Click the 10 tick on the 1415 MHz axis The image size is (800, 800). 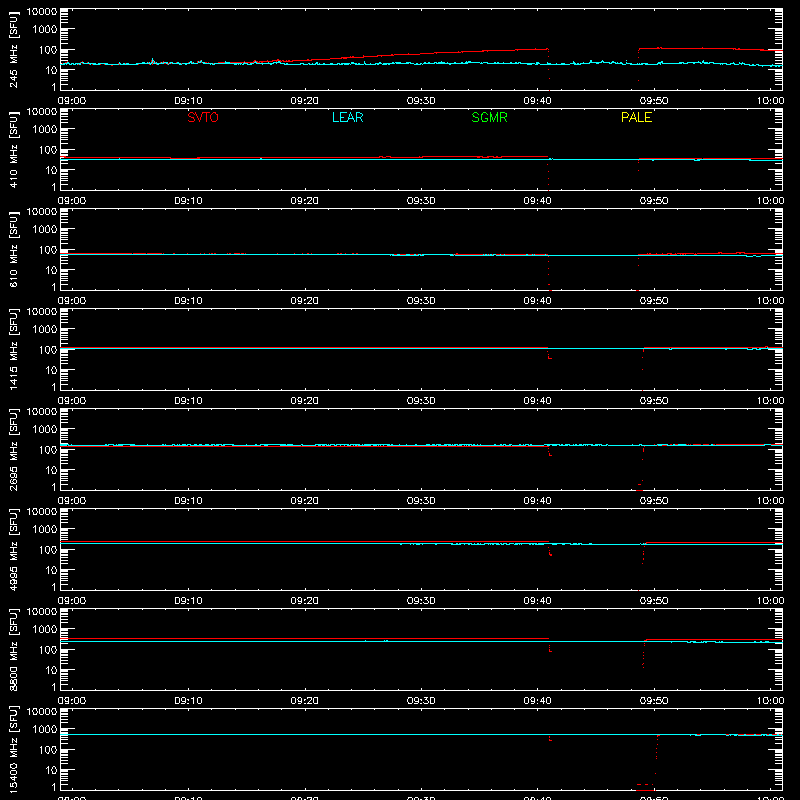coord(51,370)
